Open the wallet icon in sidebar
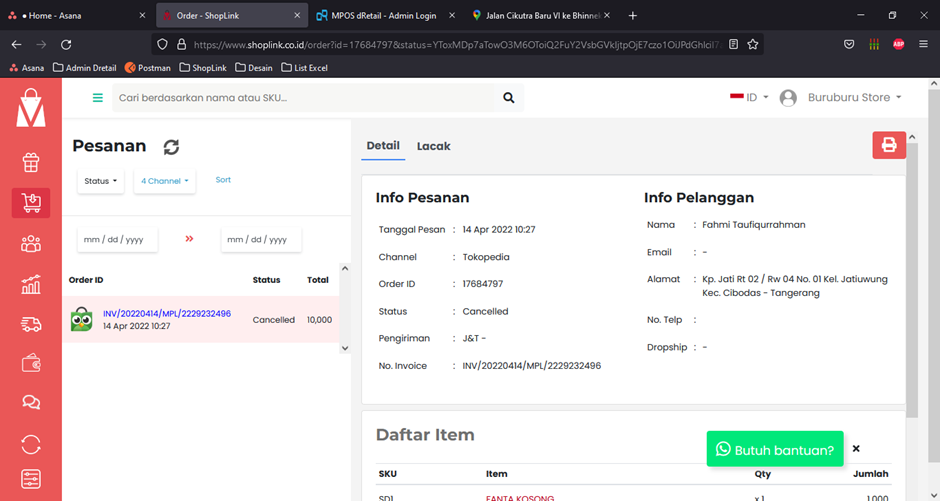 click(x=31, y=364)
